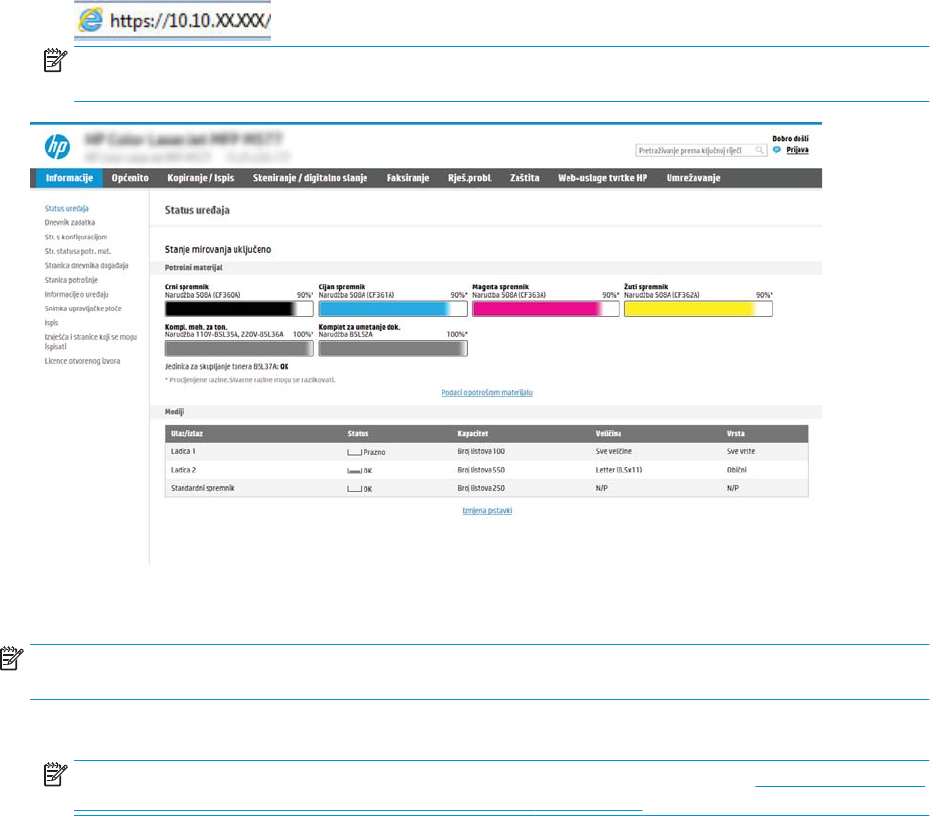Select Dnevnik zadatka in sidebar
This screenshot has width=930, height=816.
(69, 223)
